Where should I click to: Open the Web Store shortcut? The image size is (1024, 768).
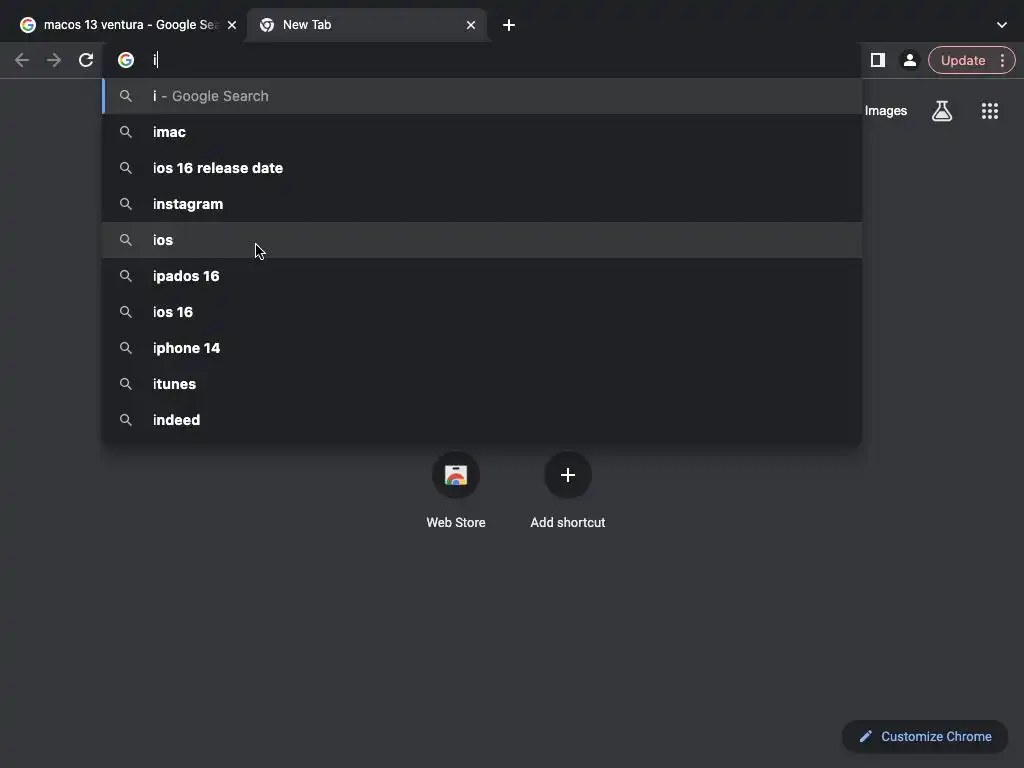(456, 490)
